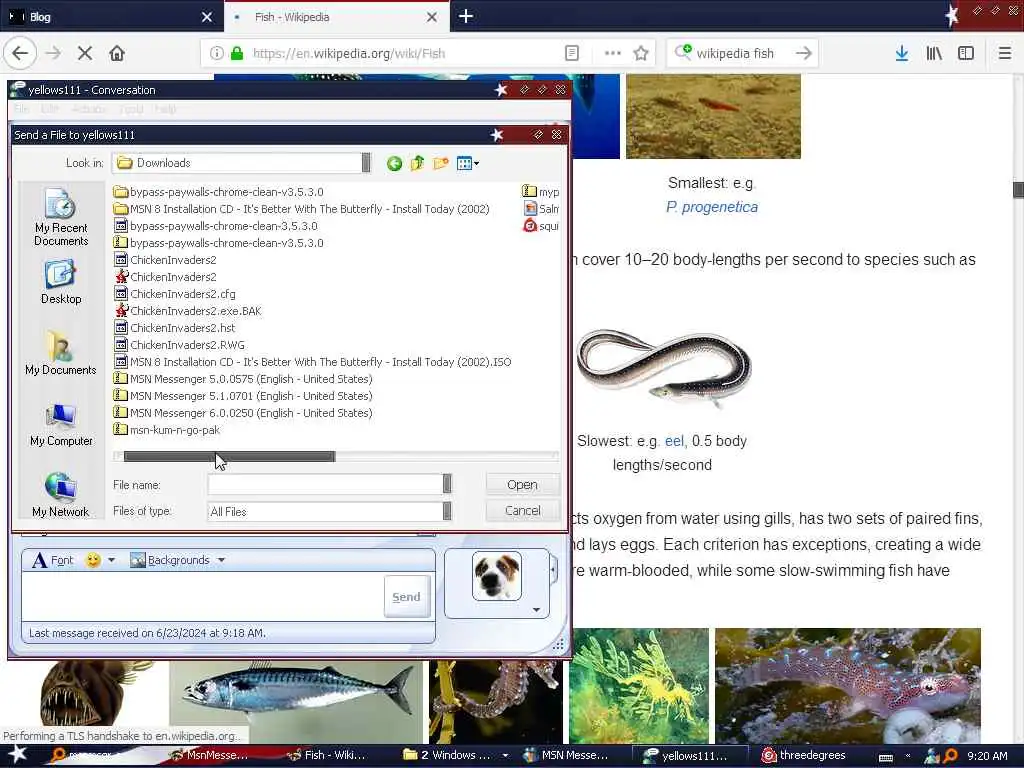Viewport: 1024px width, 768px height.
Task: Click the message text input area
Action: click(202, 596)
